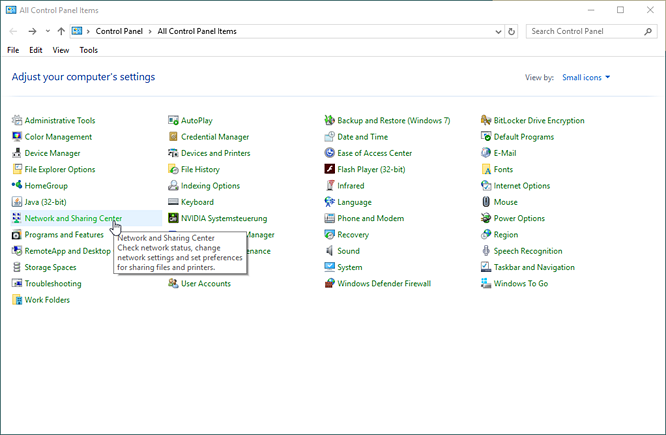666x435 pixels.
Task: Click the Default Programs icon
Action: tap(485, 137)
